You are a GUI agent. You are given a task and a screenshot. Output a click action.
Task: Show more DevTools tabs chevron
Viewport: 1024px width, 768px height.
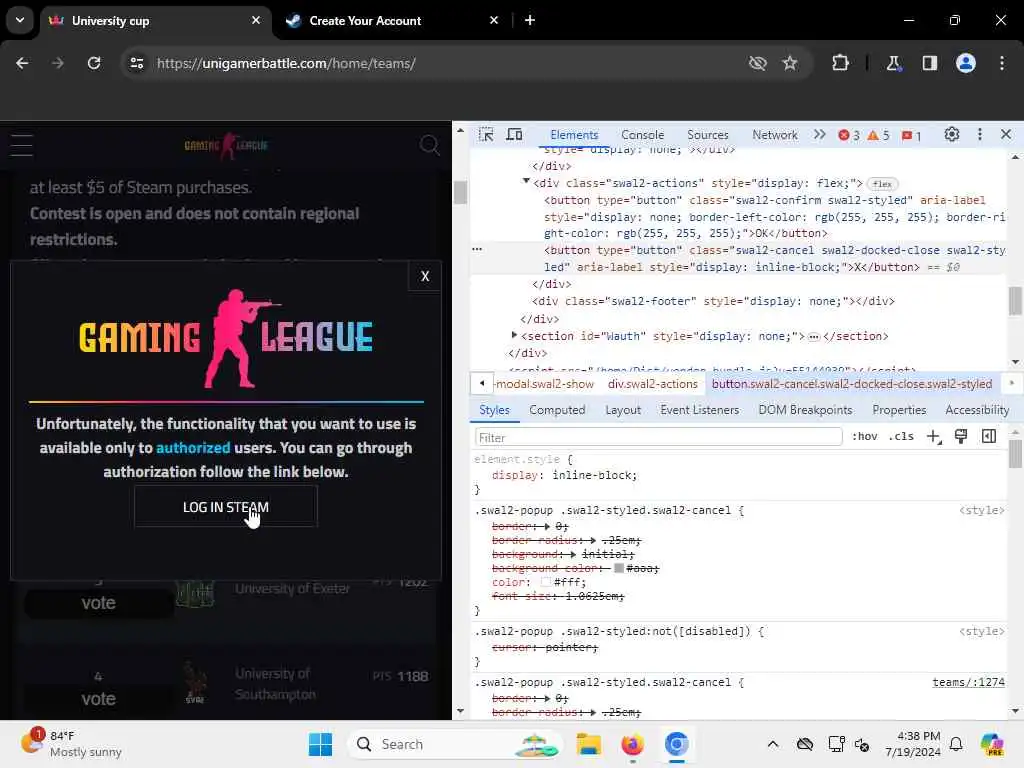tap(820, 135)
